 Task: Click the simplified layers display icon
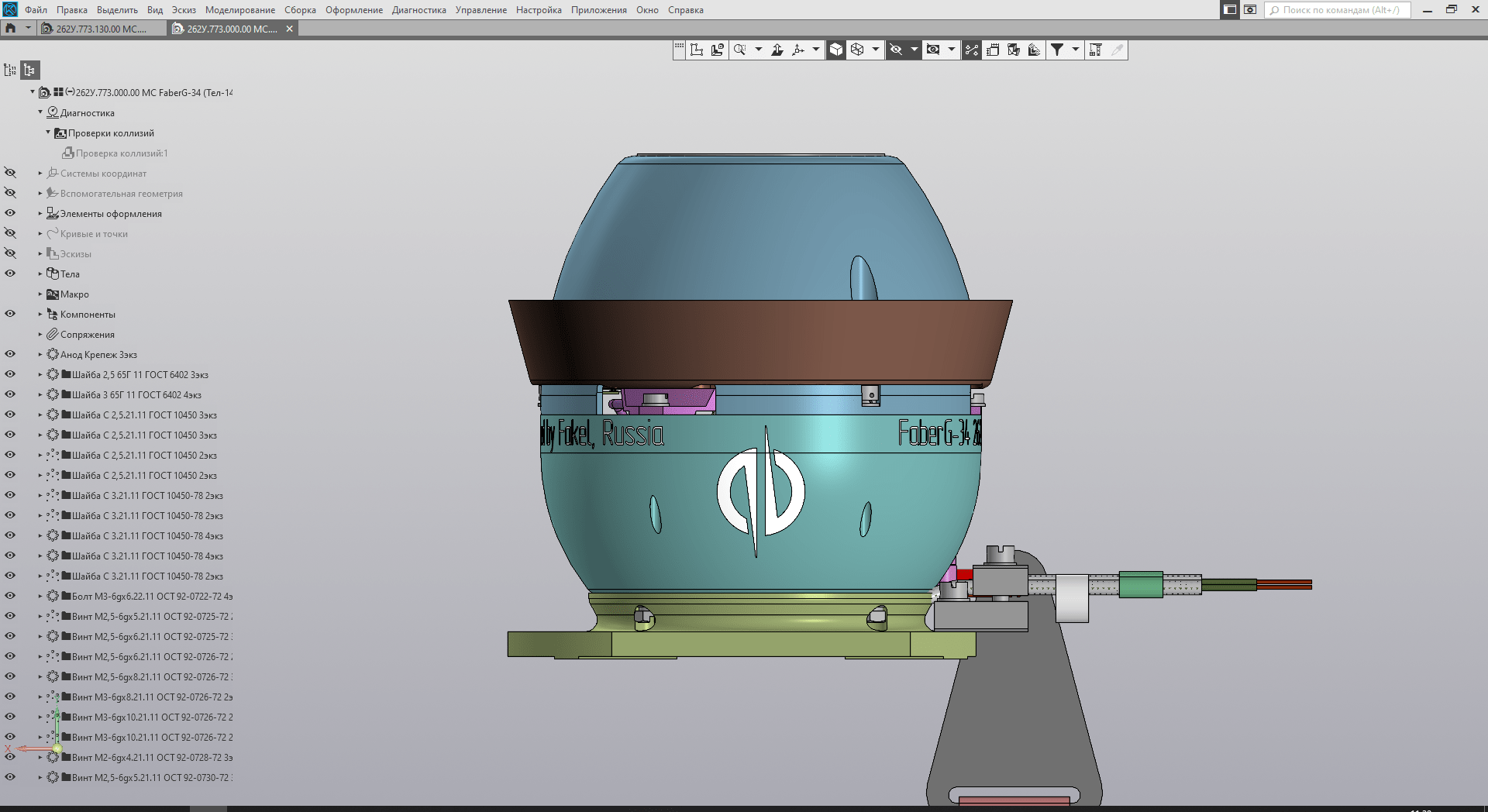(x=1035, y=50)
